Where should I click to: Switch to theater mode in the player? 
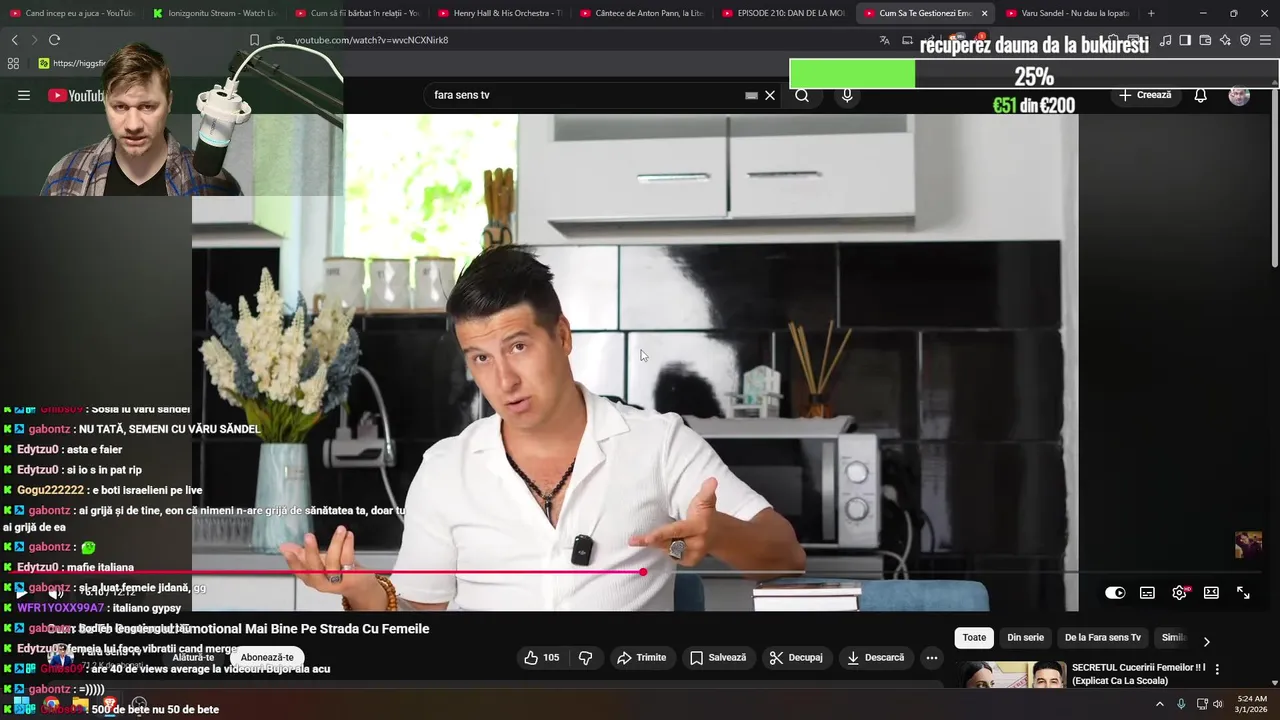1211,592
